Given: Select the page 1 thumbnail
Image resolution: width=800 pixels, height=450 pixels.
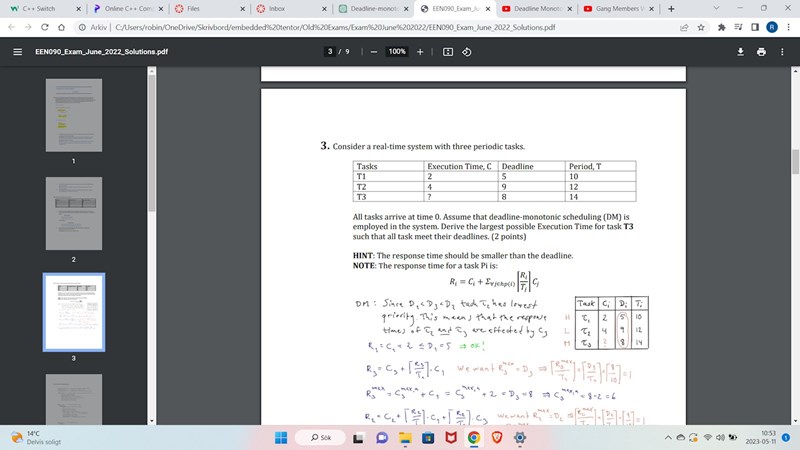Looking at the screenshot, I should pos(74,113).
